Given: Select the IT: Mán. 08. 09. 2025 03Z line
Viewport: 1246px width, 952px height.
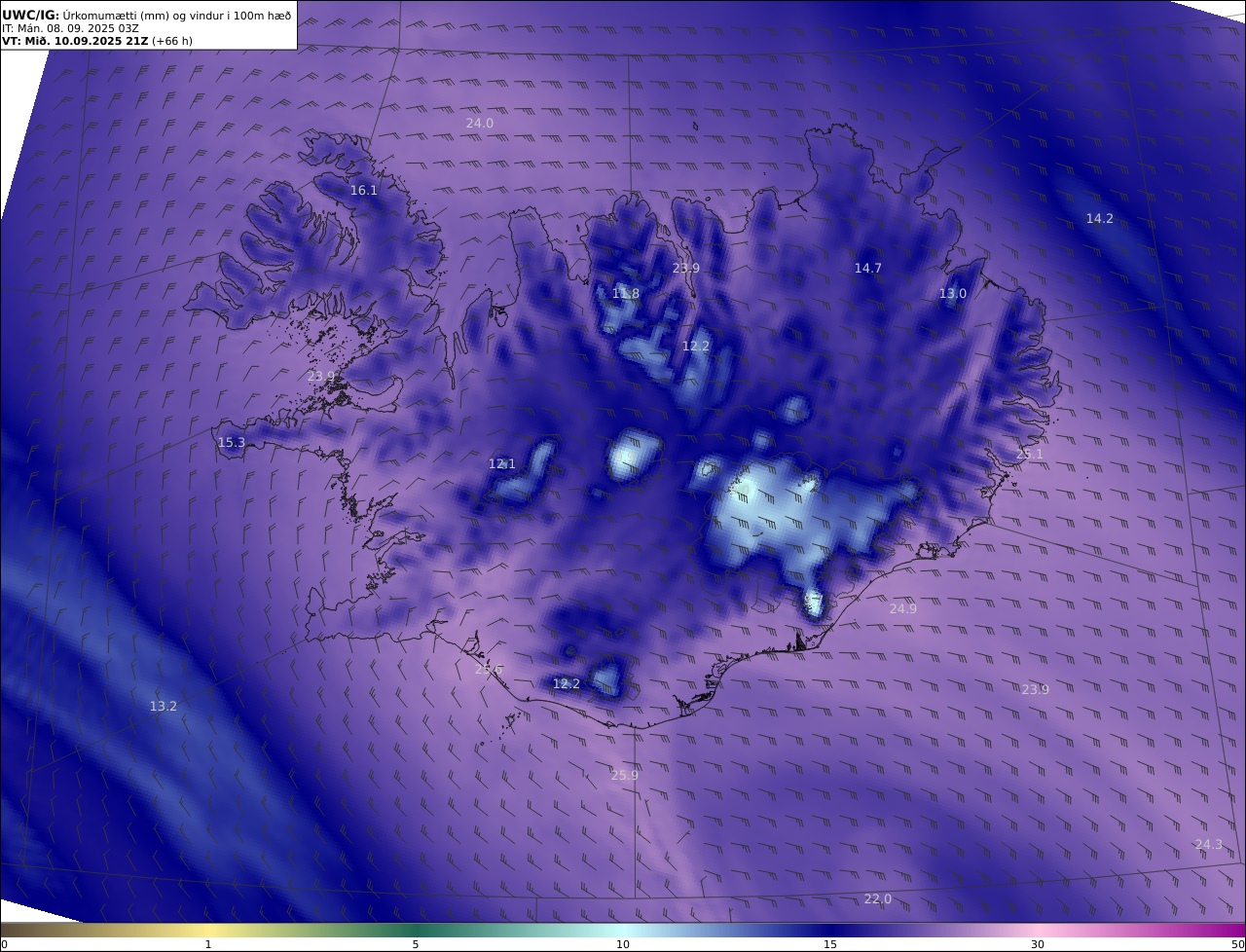Looking at the screenshot, I should click(x=71, y=28).
